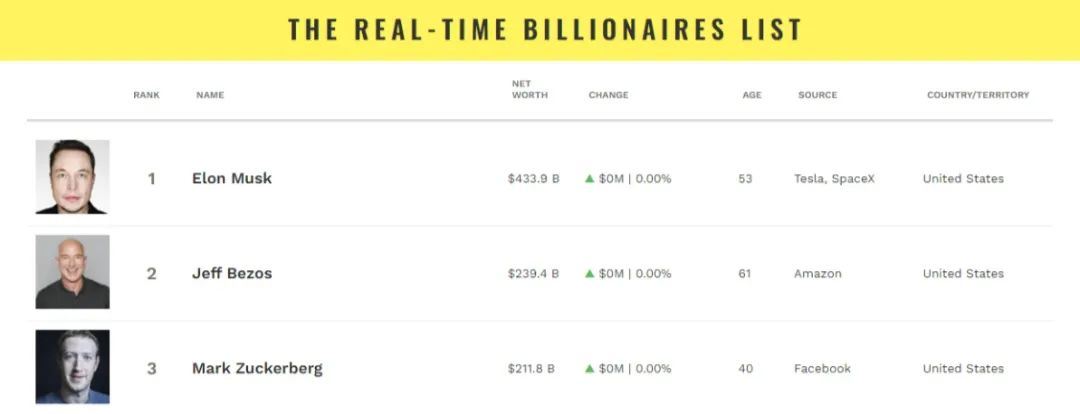Click the green change arrow for Mark Zuckerberg
The width and height of the screenshot is (1080, 414).
pos(590,369)
